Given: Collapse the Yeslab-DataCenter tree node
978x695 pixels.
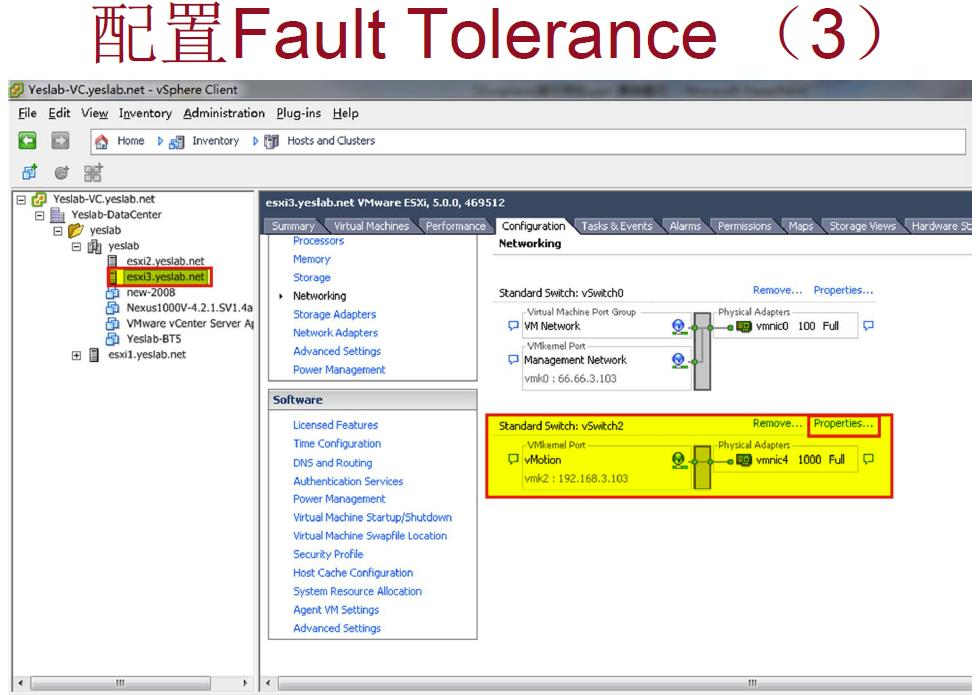Looking at the screenshot, I should tap(39, 215).
